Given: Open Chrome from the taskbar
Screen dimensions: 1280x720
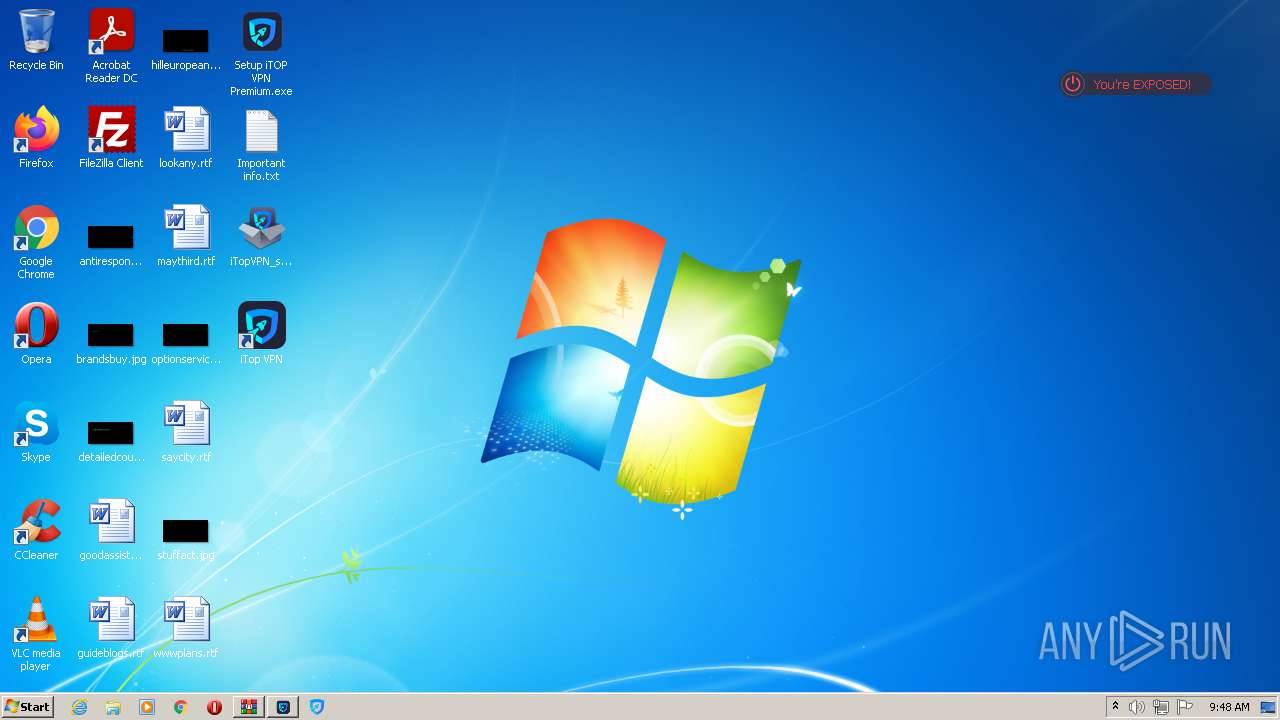Looking at the screenshot, I should click(181, 707).
